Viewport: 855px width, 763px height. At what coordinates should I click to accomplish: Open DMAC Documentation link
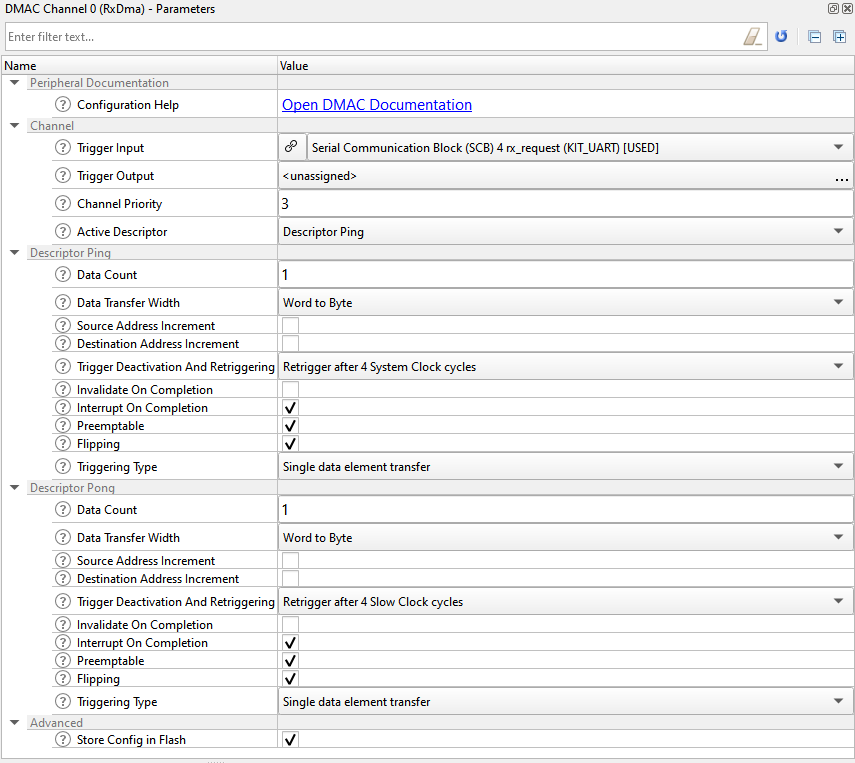click(x=377, y=105)
